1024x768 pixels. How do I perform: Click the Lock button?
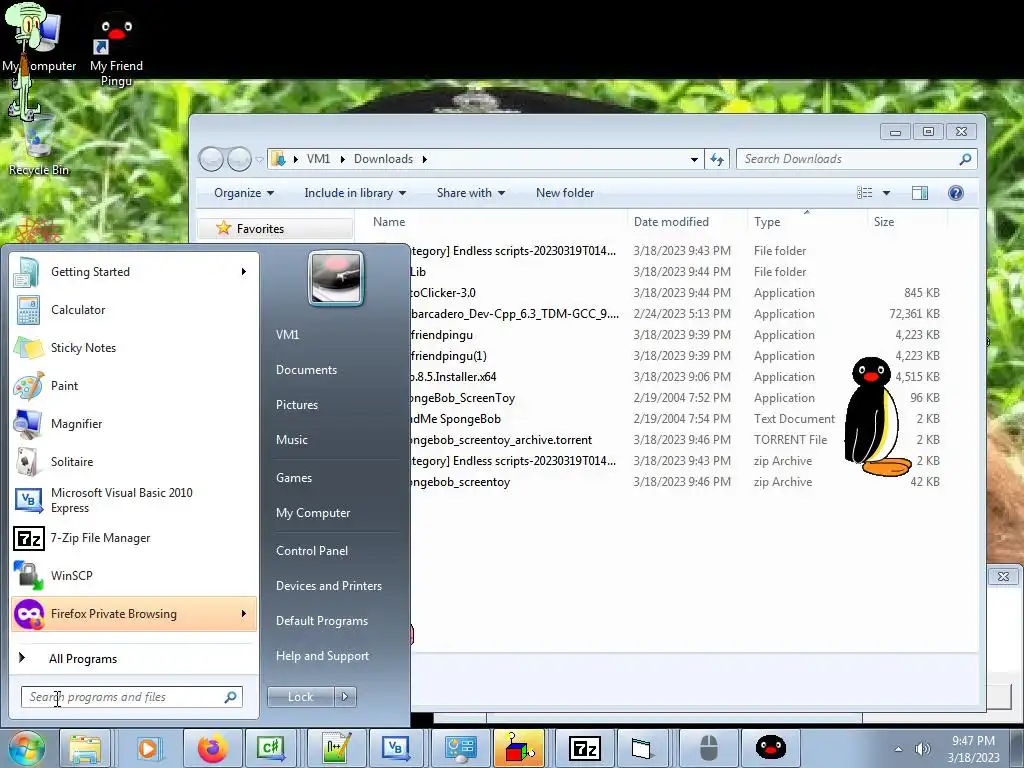click(300, 697)
